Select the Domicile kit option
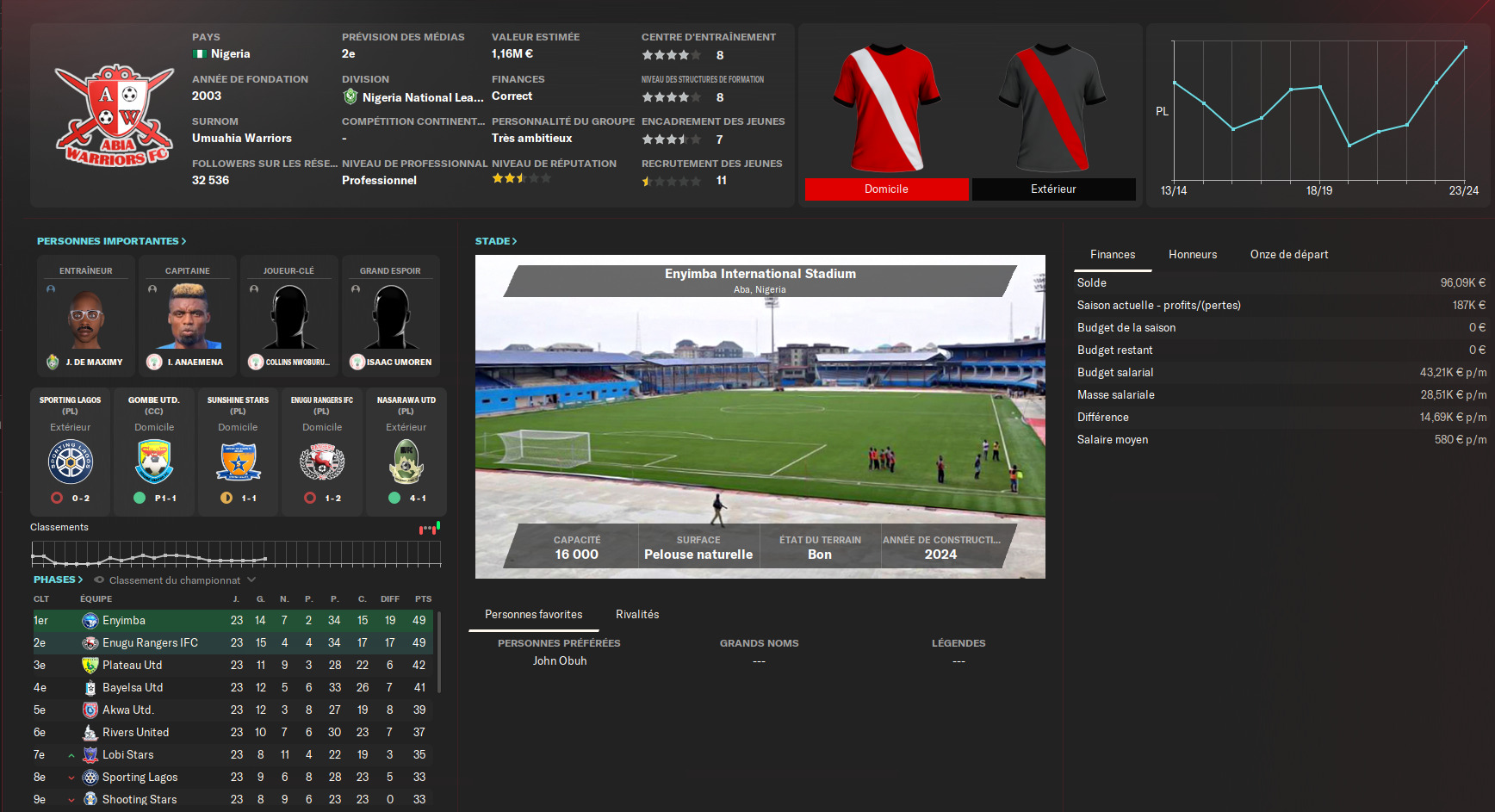The width and height of the screenshot is (1495, 812). click(x=887, y=189)
